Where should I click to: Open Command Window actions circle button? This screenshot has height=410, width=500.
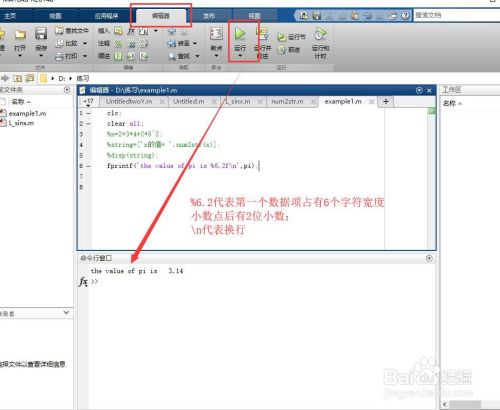429,258
